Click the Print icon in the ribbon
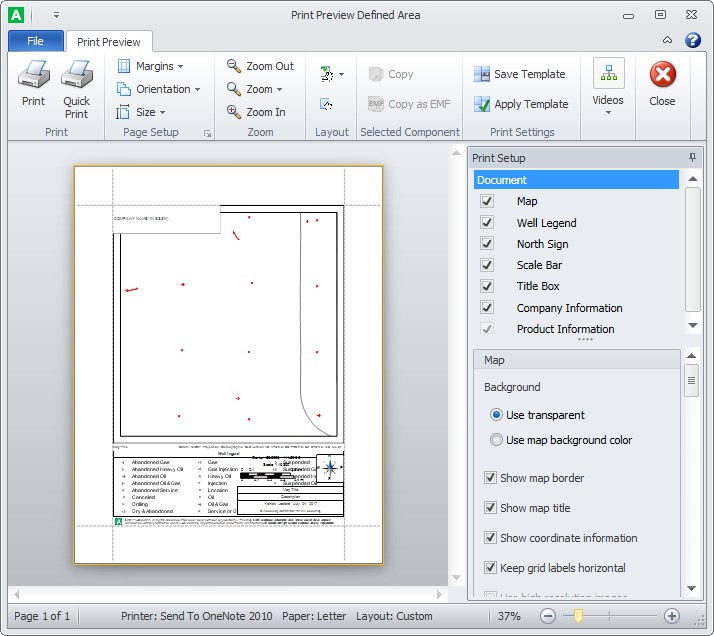714x636 pixels. coord(33,76)
